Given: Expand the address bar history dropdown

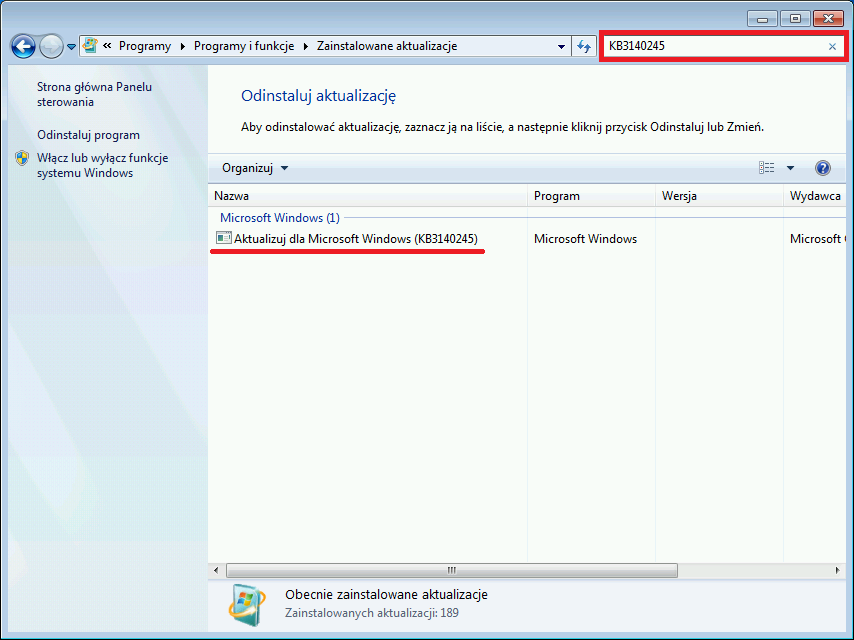Looking at the screenshot, I should tap(561, 46).
